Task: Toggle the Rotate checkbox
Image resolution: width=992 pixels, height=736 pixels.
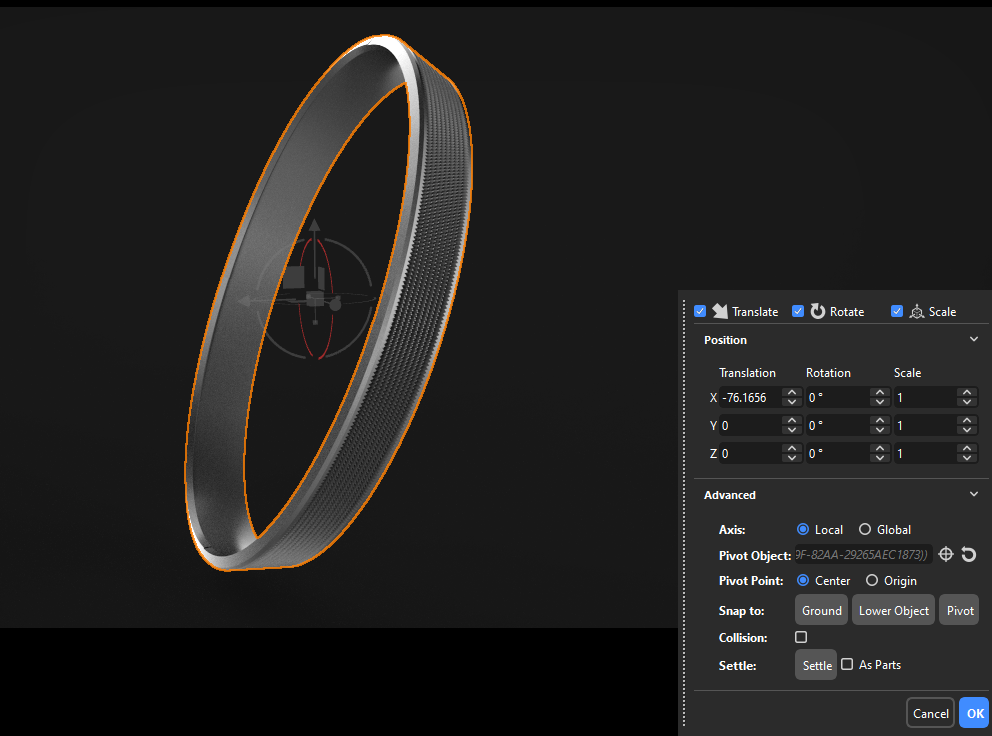Action: coord(798,311)
